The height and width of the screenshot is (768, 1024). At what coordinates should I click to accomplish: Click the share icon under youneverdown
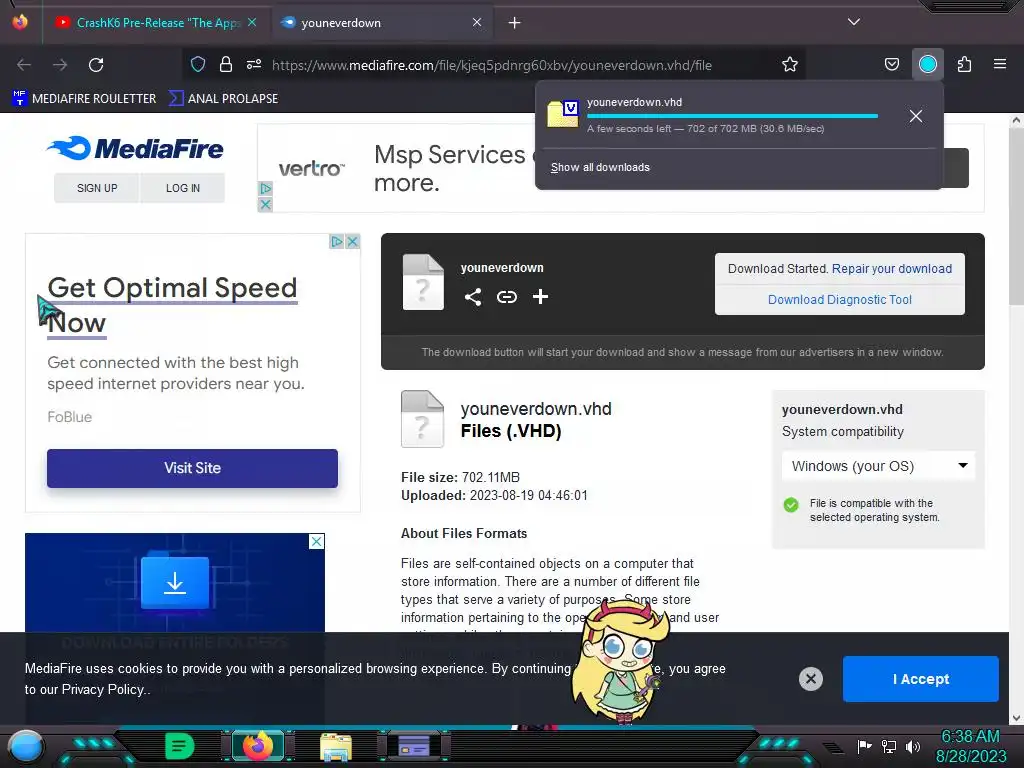tap(473, 297)
